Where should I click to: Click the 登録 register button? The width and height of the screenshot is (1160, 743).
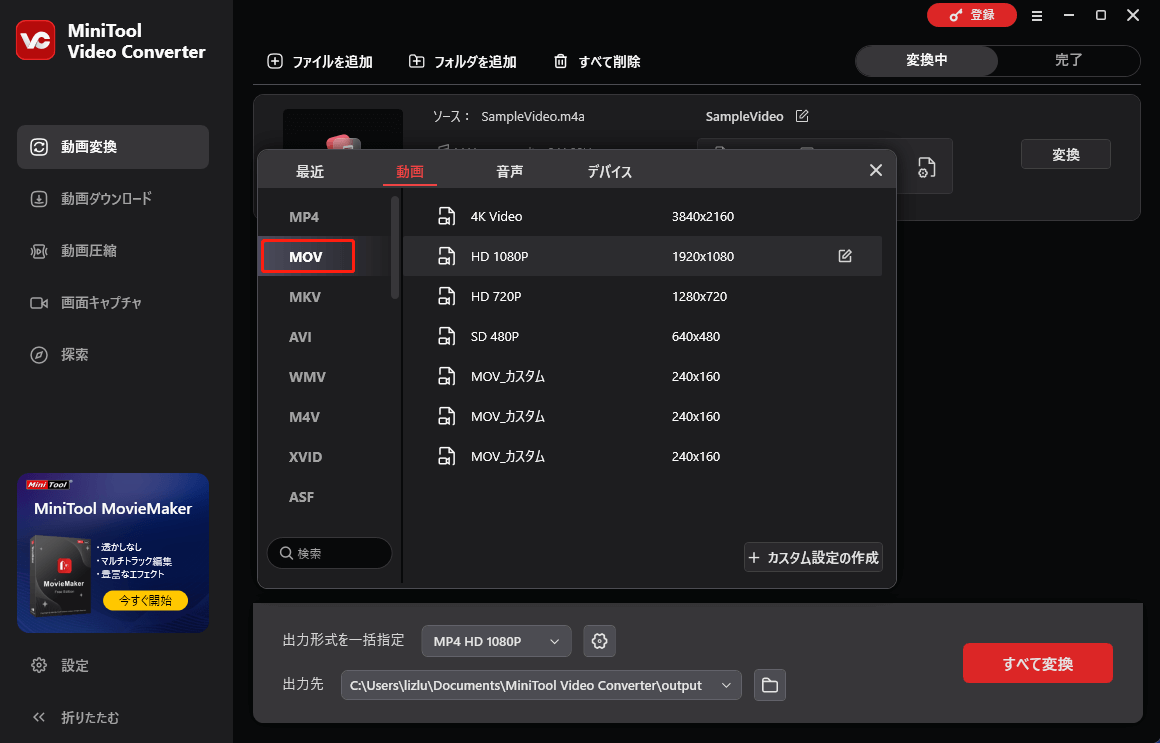coord(971,15)
